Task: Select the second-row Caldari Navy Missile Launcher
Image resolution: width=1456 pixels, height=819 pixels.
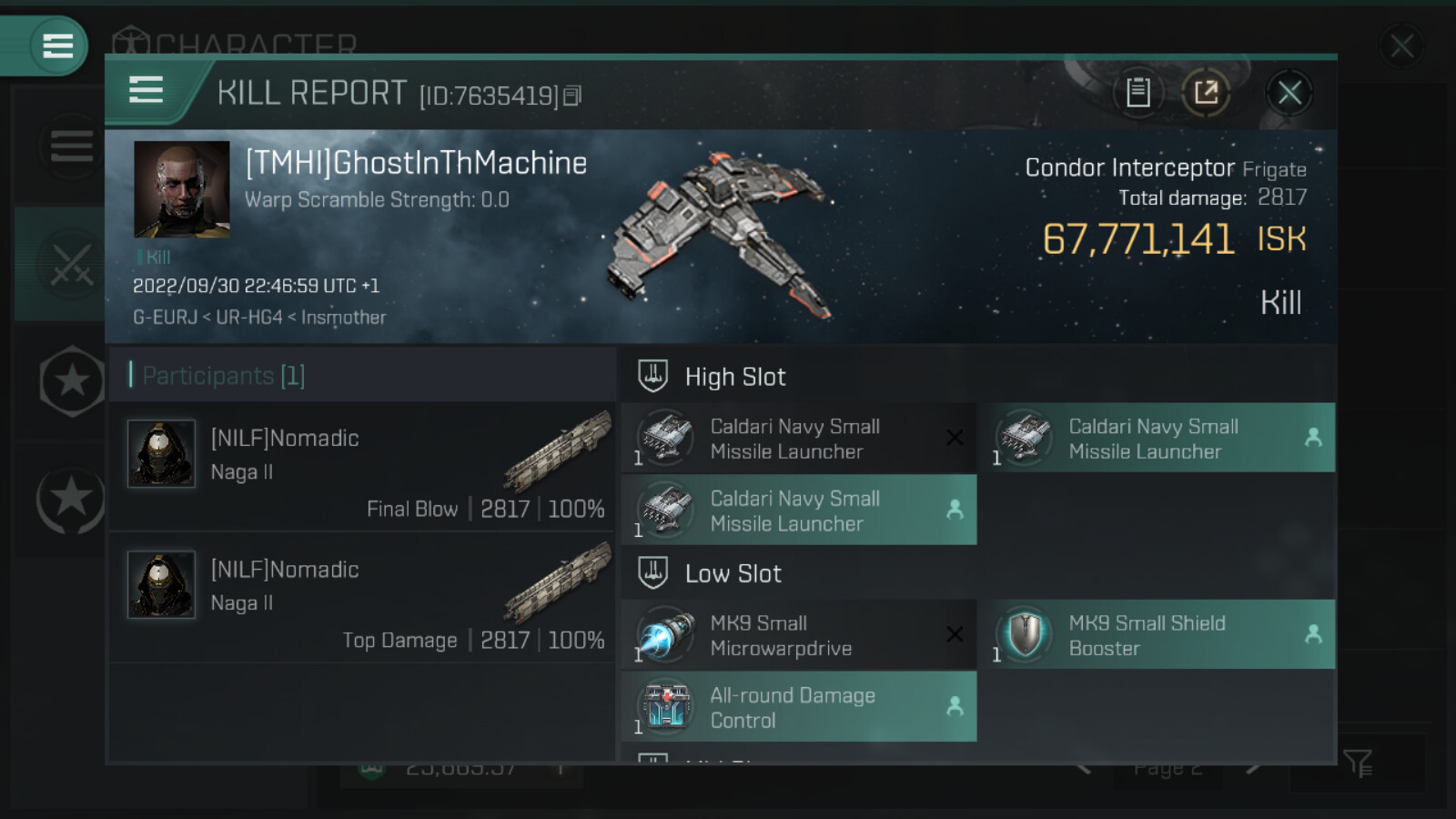Action: pos(799,511)
